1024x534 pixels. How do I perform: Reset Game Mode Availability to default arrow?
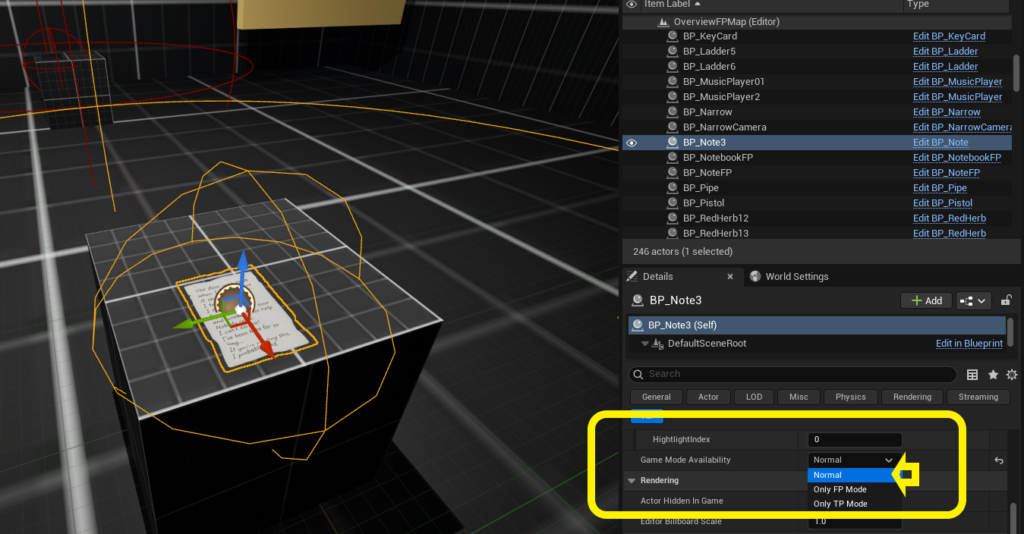pos(998,460)
